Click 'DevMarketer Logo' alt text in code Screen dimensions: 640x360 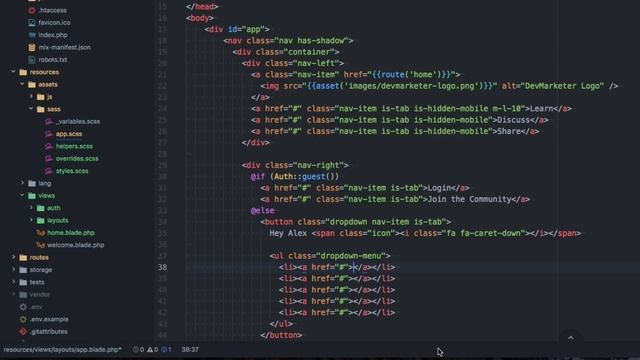(564, 86)
